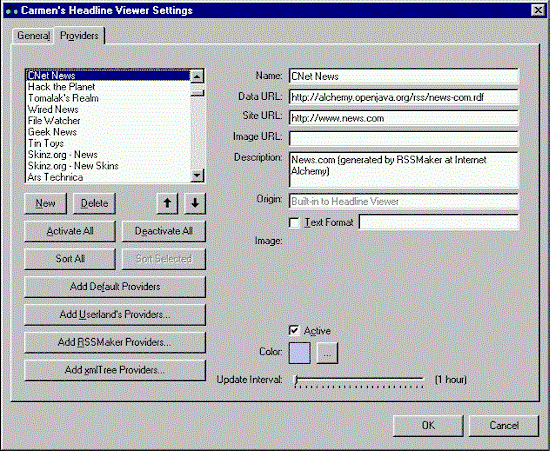Image resolution: width=551 pixels, height=452 pixels.
Task: Uncheck the Active checkbox
Action: 294,330
